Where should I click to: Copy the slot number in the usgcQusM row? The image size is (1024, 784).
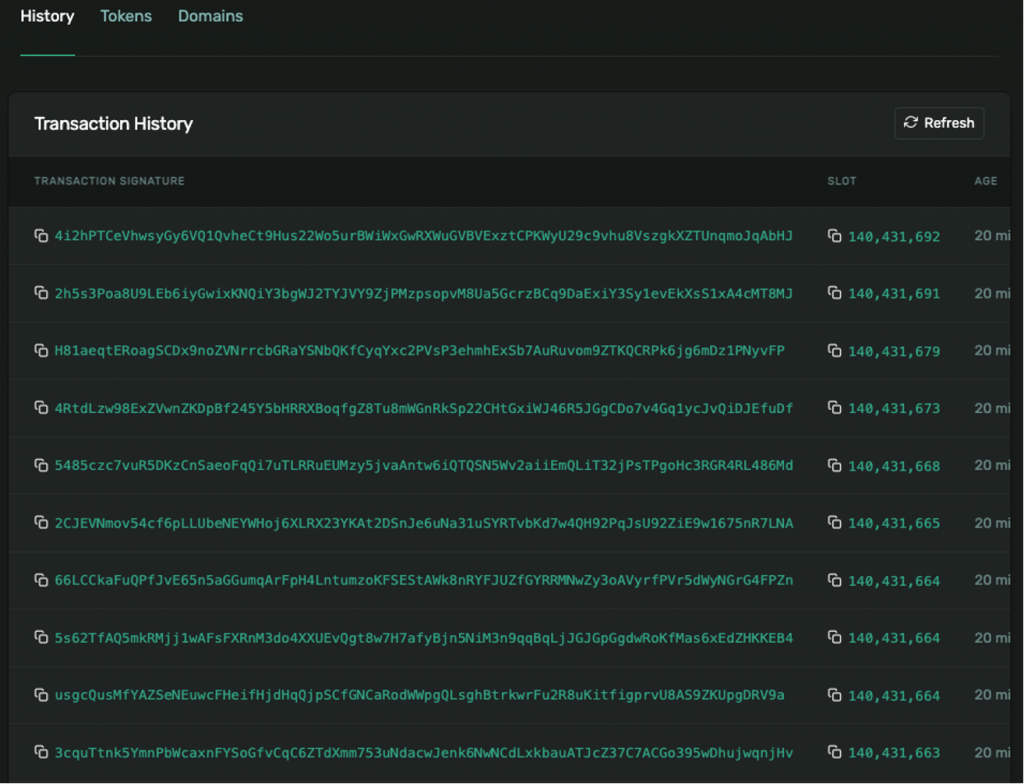tap(835, 695)
